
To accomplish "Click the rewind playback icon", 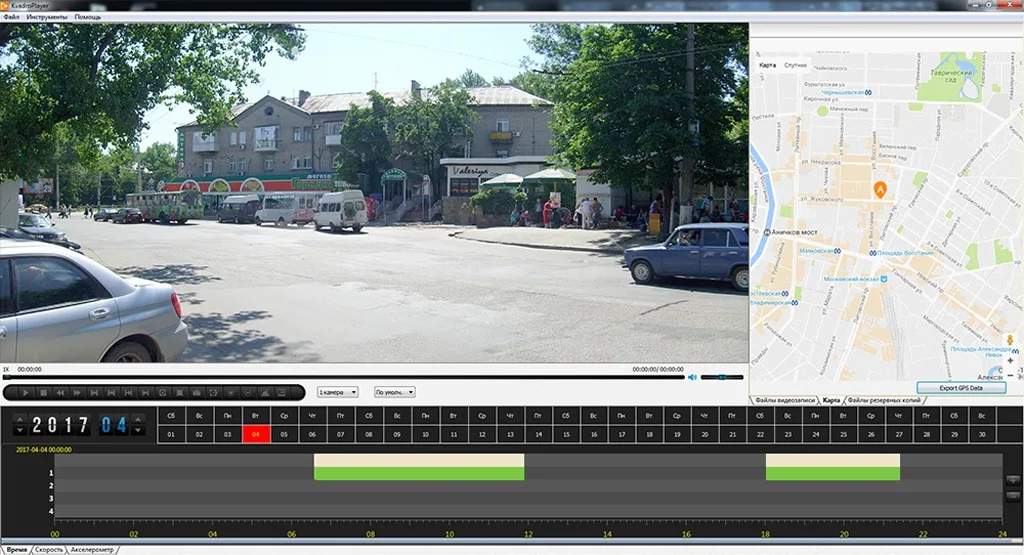I will point(61,393).
